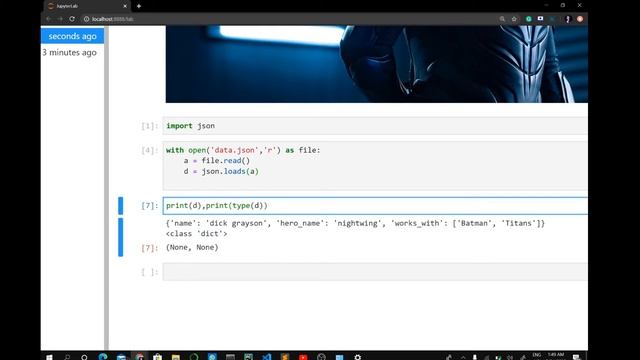The image size is (640, 360).
Task: Click inside the print(d) code cell
Action: tap(375, 206)
